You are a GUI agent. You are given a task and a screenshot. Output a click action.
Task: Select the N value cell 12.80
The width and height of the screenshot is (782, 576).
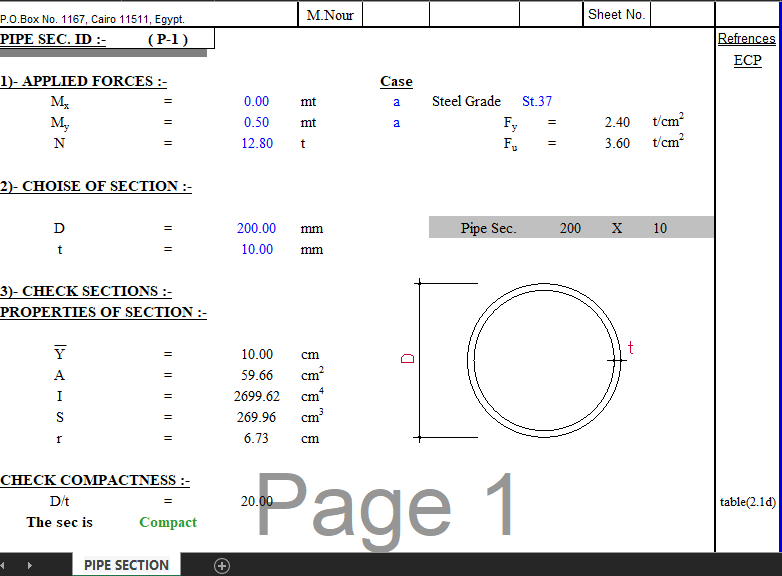click(x=257, y=143)
